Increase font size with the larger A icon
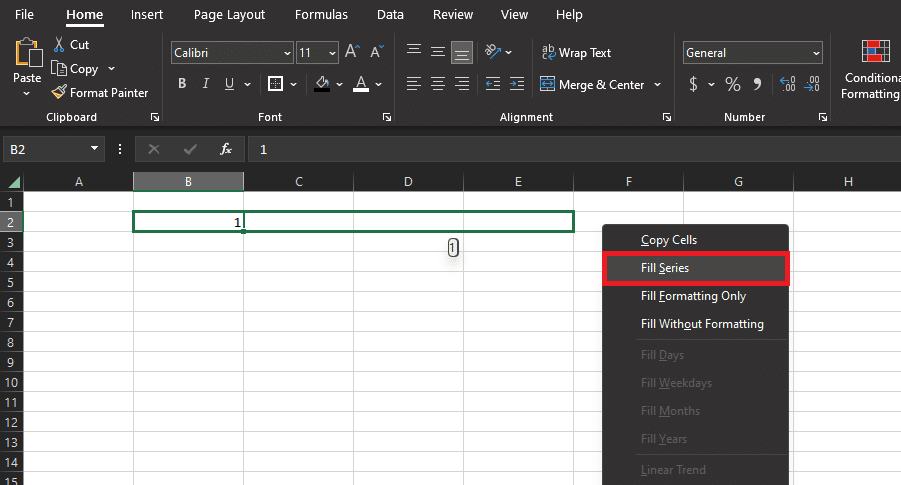The image size is (901, 485). point(351,52)
